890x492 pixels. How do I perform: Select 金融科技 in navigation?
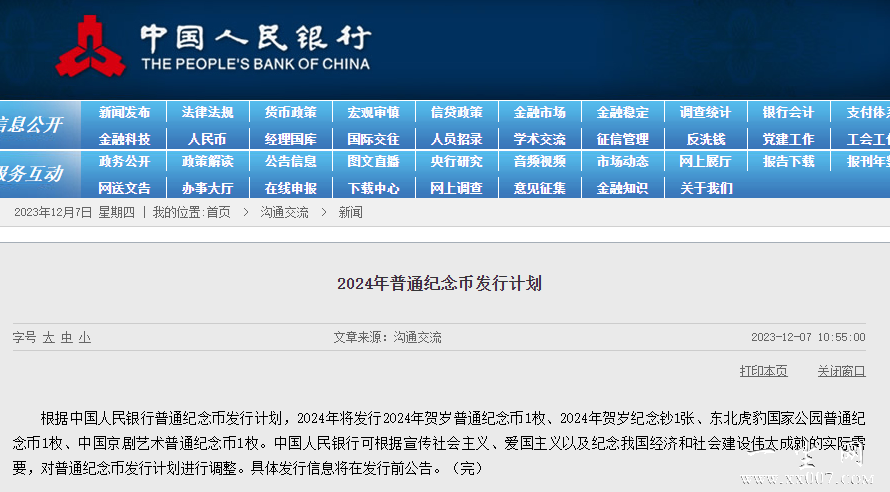[x=124, y=139]
